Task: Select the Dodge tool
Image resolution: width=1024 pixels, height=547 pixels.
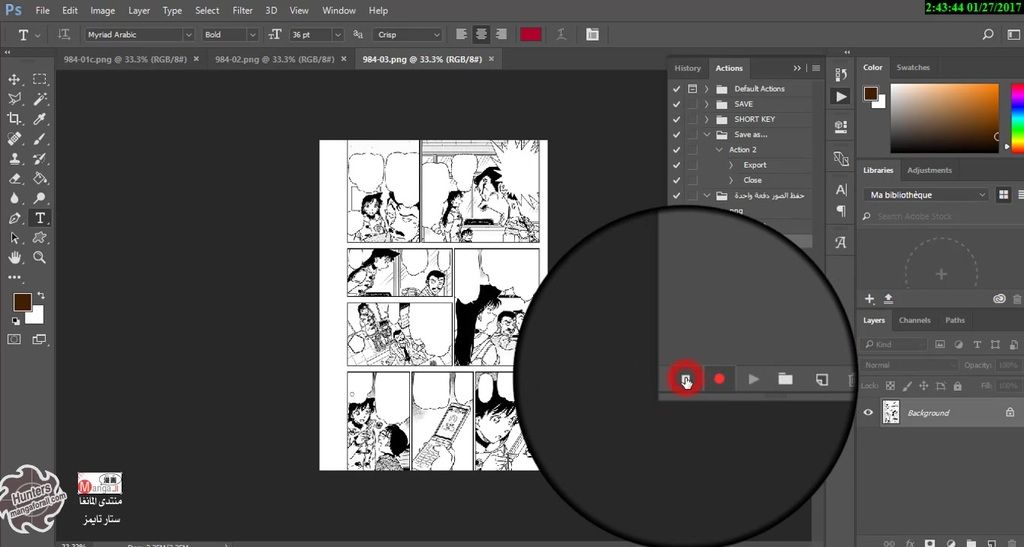Action: pos(40,198)
